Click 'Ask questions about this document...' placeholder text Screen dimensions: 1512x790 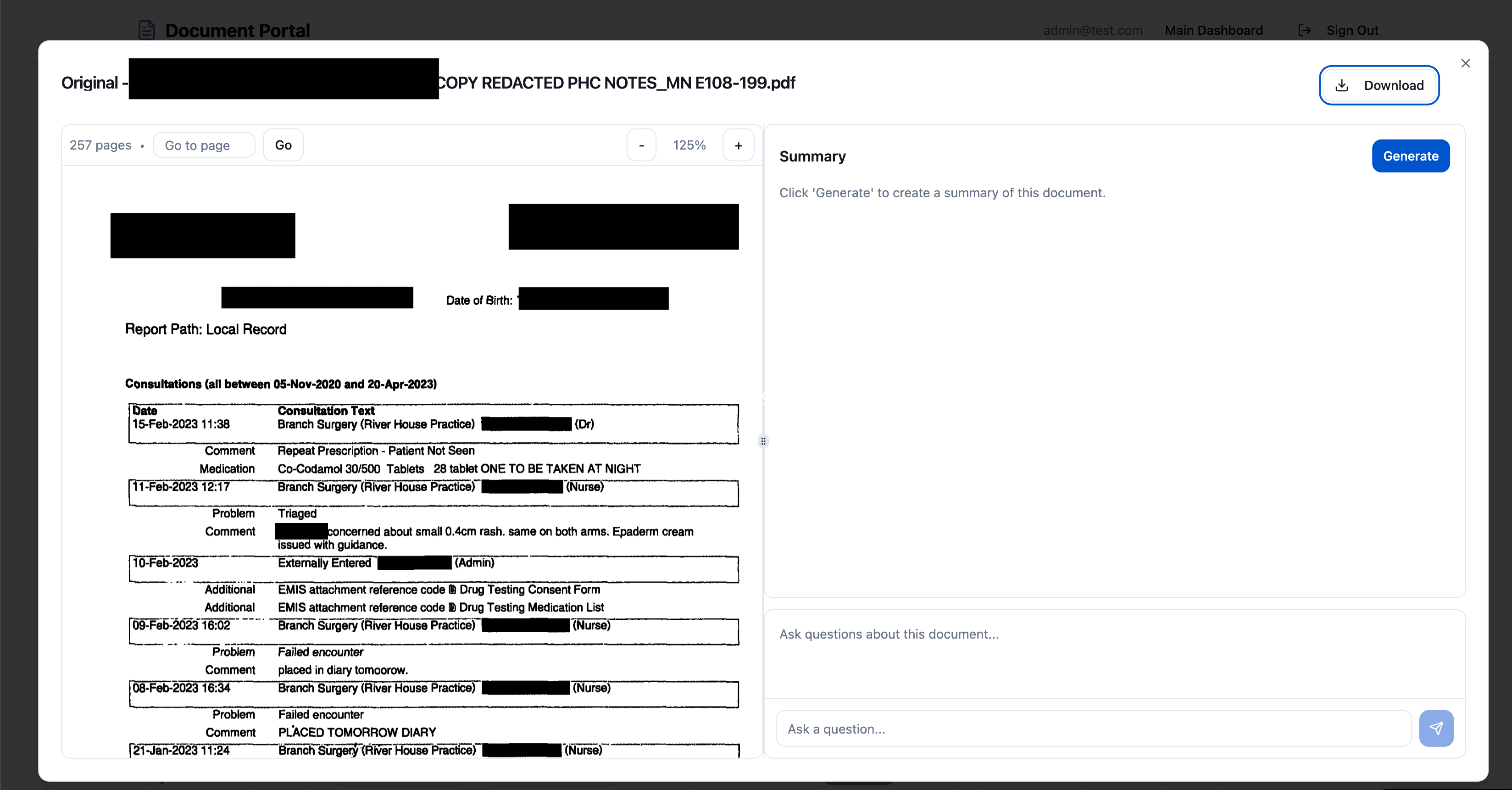click(x=889, y=634)
